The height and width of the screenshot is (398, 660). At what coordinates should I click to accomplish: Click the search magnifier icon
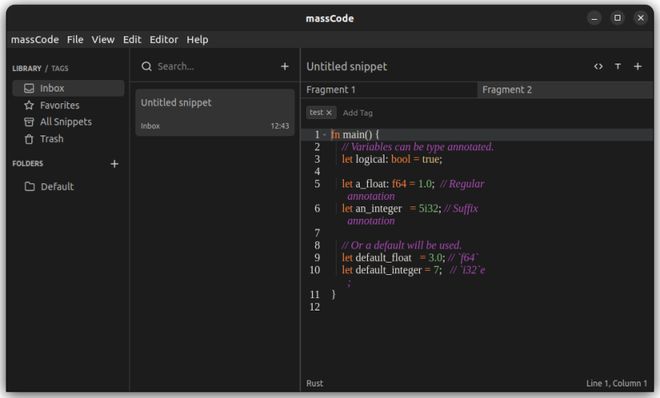point(146,66)
